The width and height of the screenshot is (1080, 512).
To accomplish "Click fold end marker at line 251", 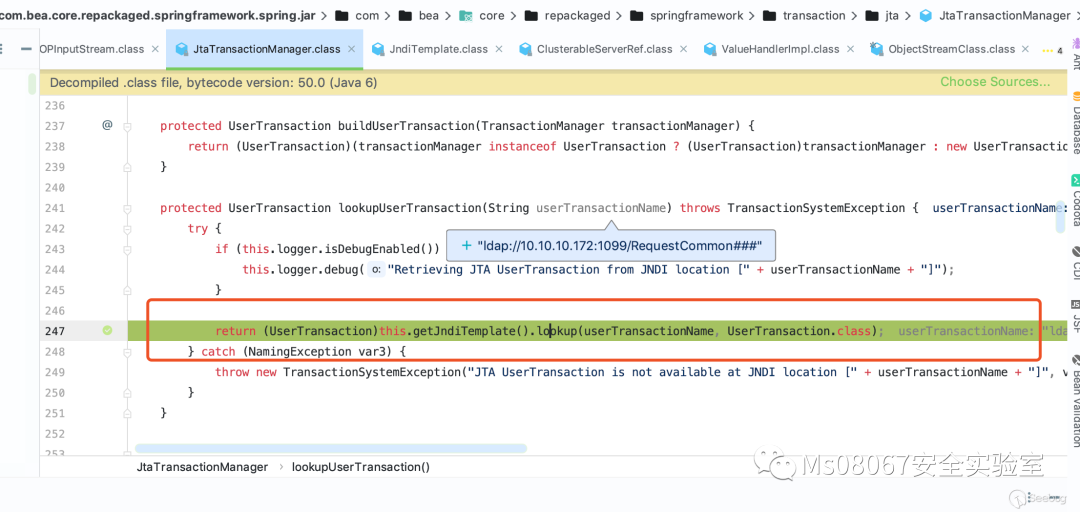I will [x=127, y=413].
